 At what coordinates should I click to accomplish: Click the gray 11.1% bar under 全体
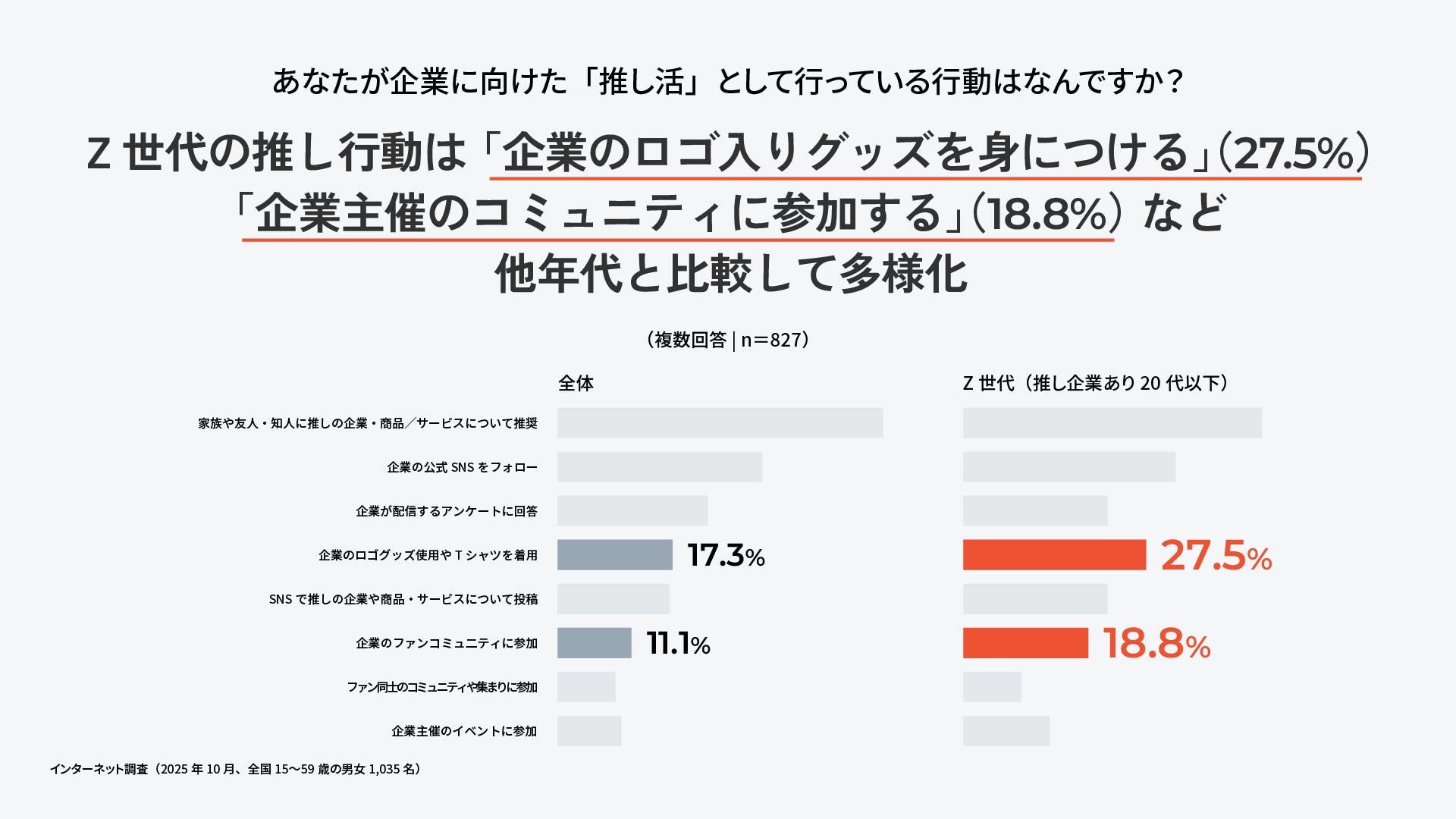click(595, 643)
